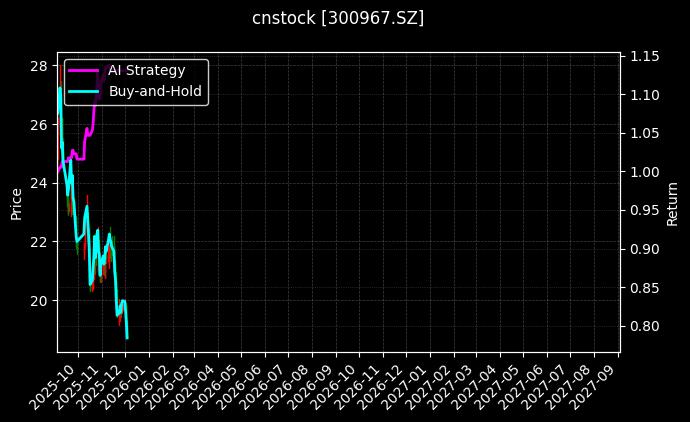Click the 20 price tick label
The image size is (690, 422).
[x=40, y=300]
